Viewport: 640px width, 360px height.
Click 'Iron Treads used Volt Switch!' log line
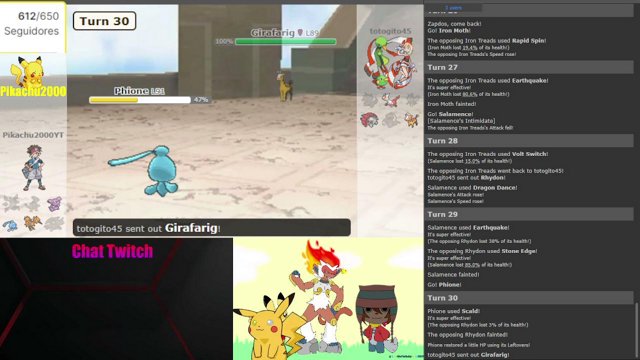click(x=488, y=154)
